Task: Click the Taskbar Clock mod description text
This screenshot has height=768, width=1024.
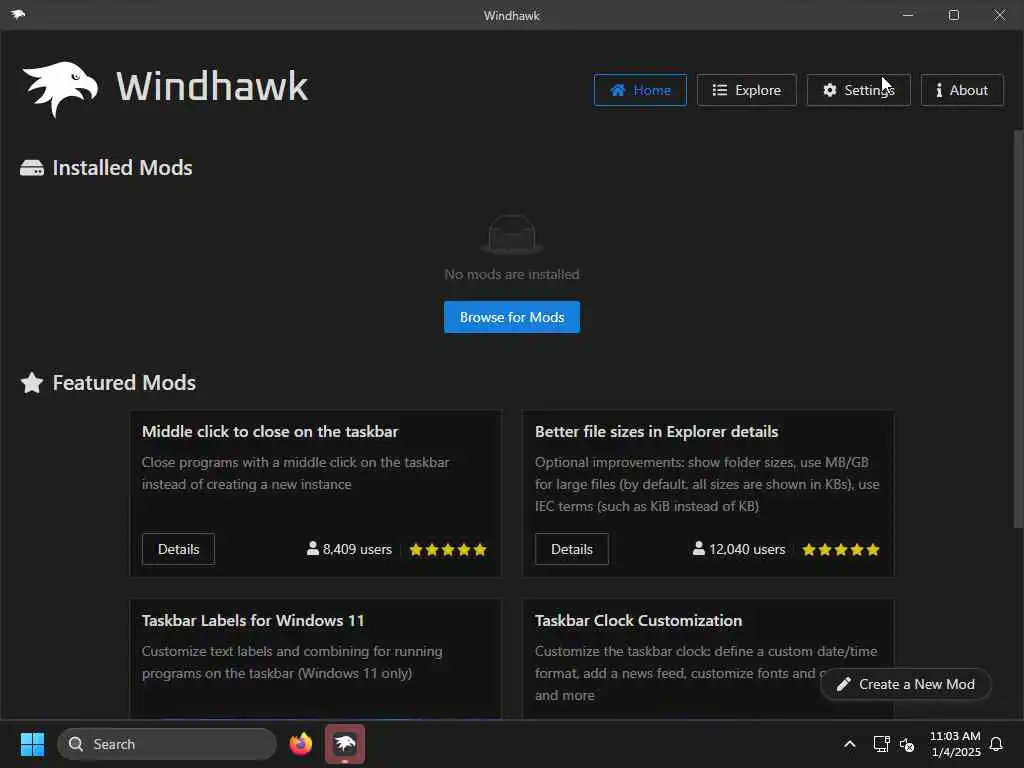Action: 705,673
